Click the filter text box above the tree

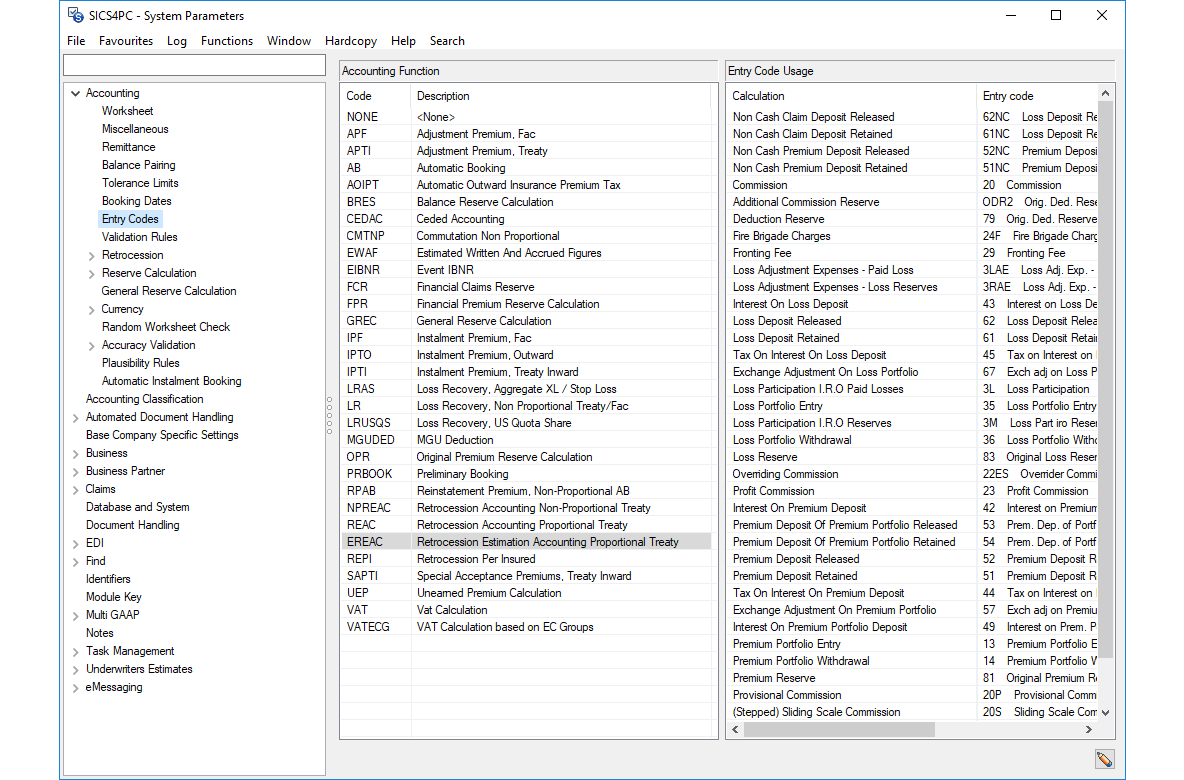point(194,63)
